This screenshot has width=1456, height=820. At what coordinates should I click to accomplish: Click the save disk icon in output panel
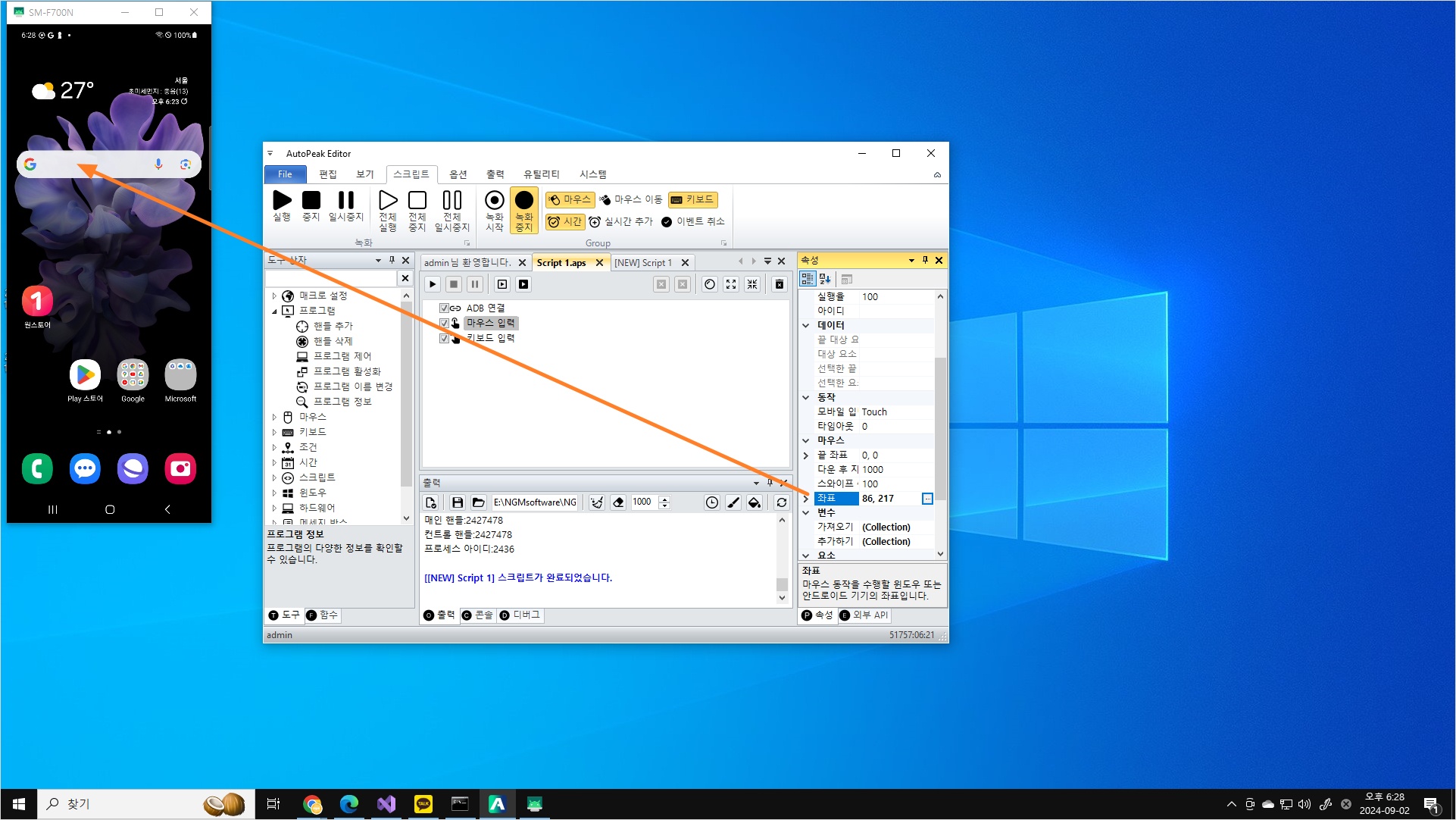point(457,502)
